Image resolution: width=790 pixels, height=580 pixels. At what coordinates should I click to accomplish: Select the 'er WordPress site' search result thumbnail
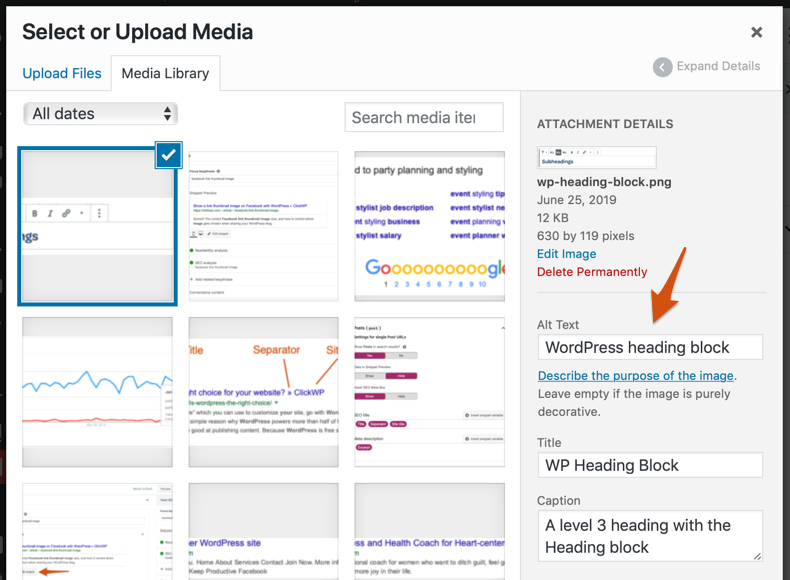[264, 532]
